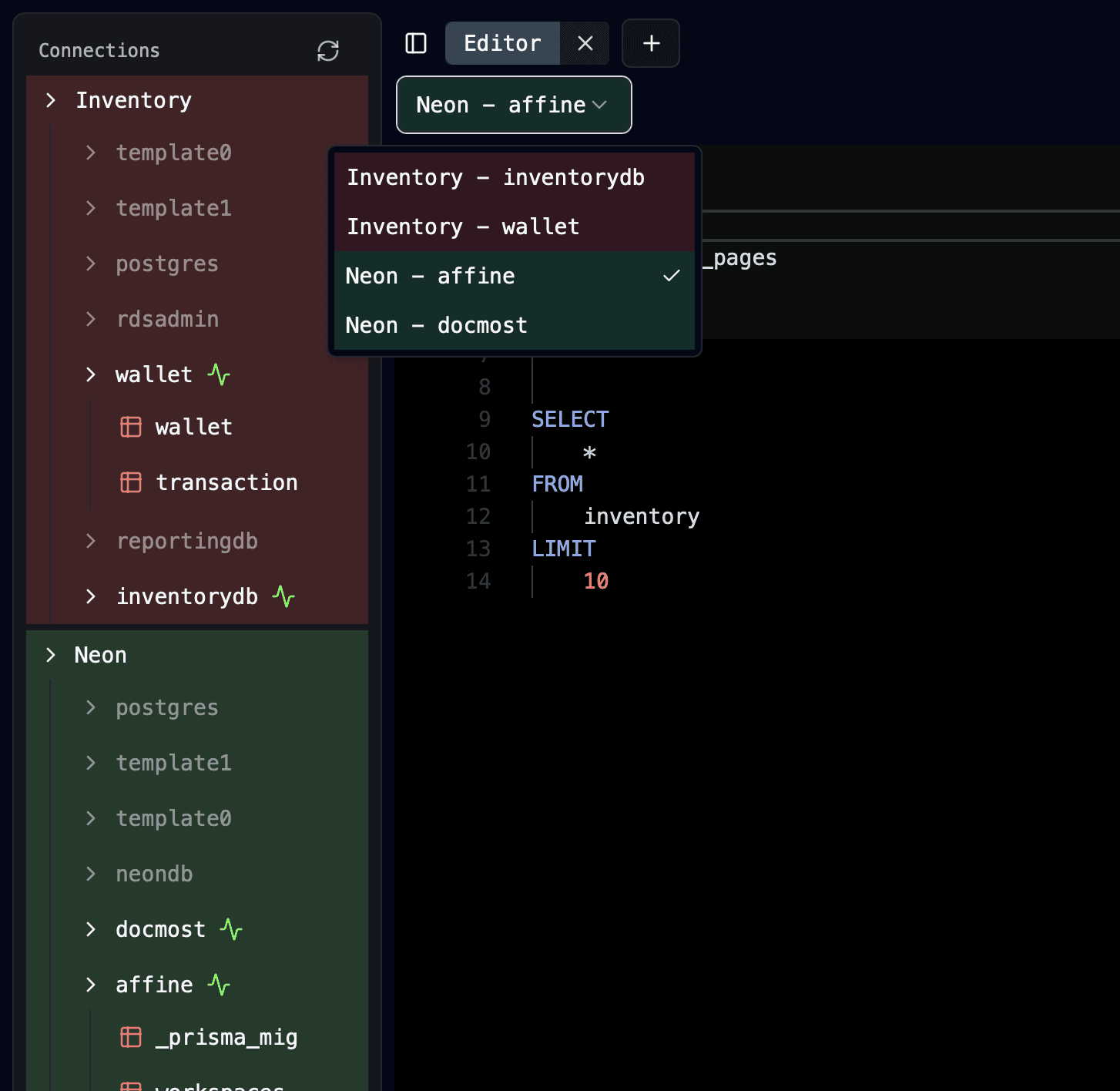The image size is (1120, 1091).
Task: Click the docmost activity pulse icon
Action: click(x=231, y=930)
